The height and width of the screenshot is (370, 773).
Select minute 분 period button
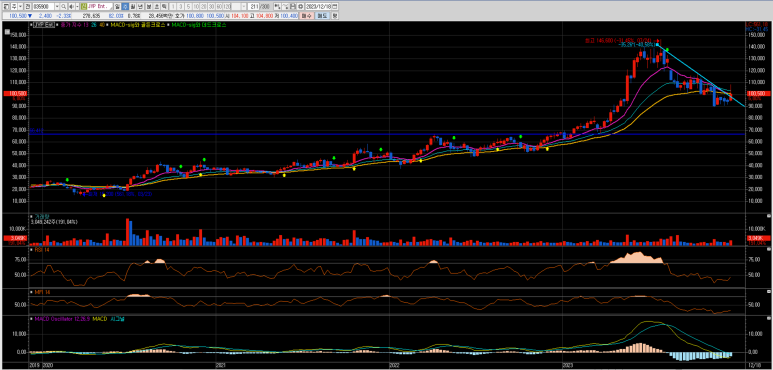149,6
